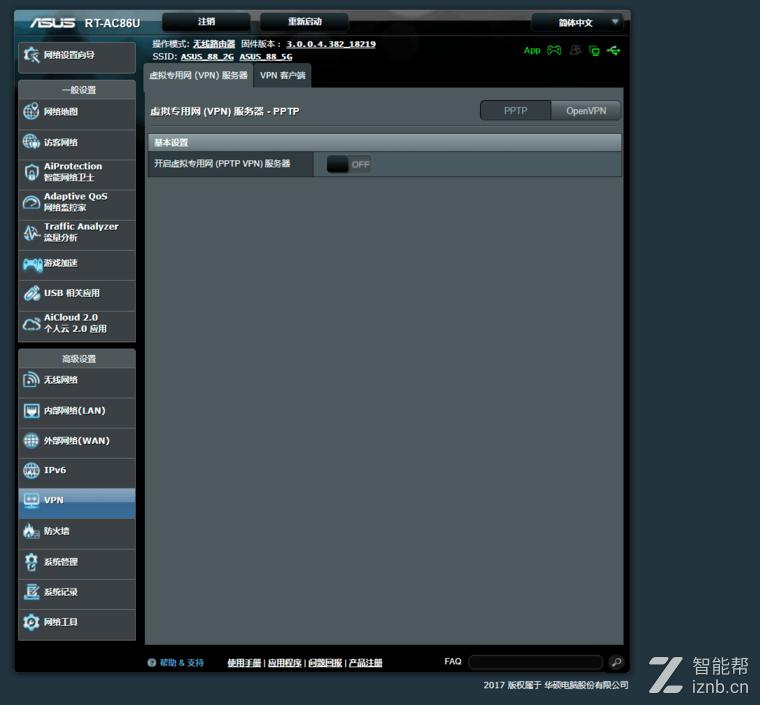This screenshot has width=760, height=705.
Task: Open 外部网络(WAN) menu item
Action: click(77, 441)
